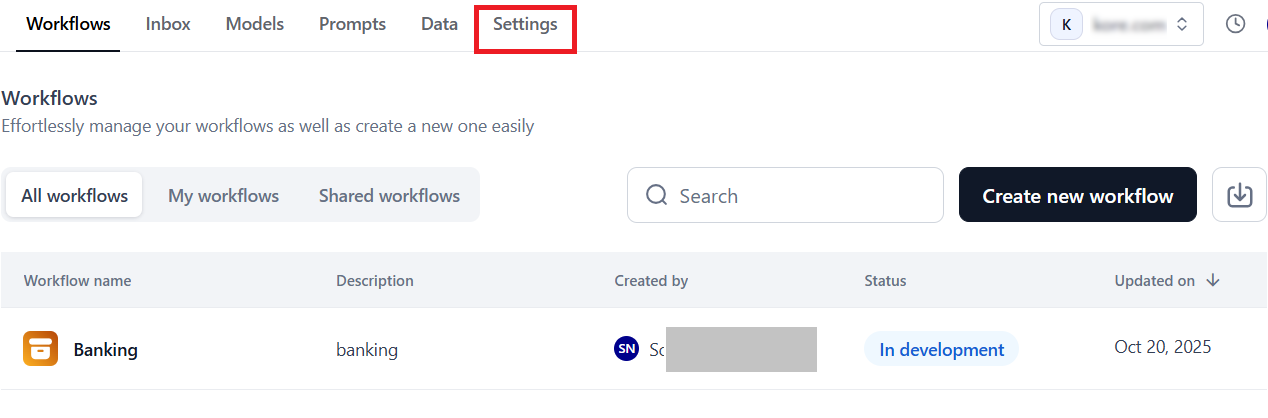Click the clock history icon
The height and width of the screenshot is (418, 1268).
pyautogui.click(x=1235, y=24)
